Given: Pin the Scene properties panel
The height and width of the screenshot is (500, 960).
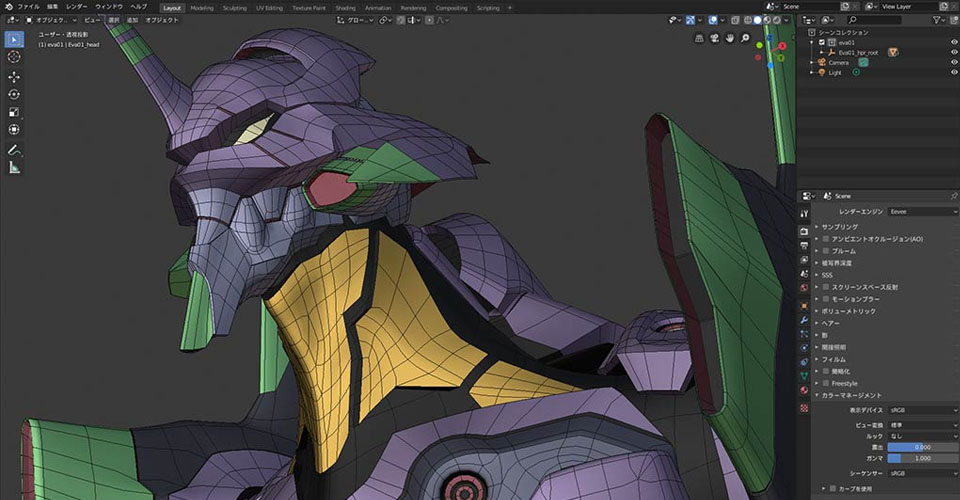Looking at the screenshot, I should click(x=954, y=196).
